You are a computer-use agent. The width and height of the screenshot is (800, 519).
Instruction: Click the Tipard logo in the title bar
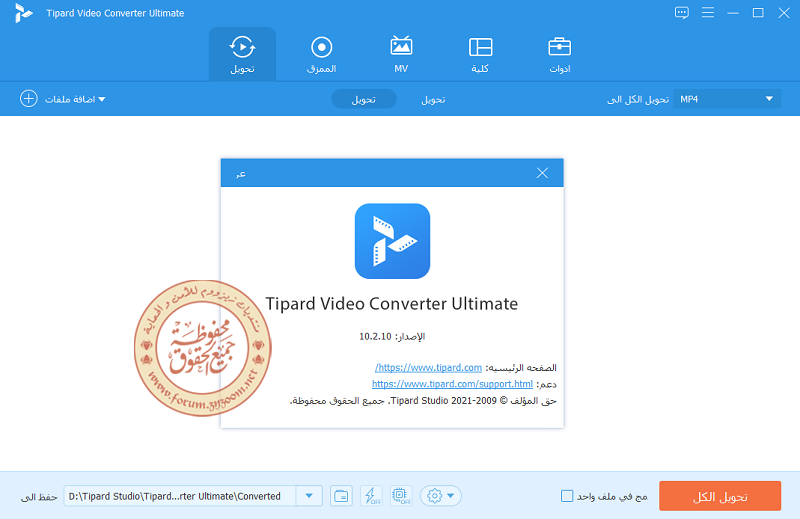coord(23,13)
